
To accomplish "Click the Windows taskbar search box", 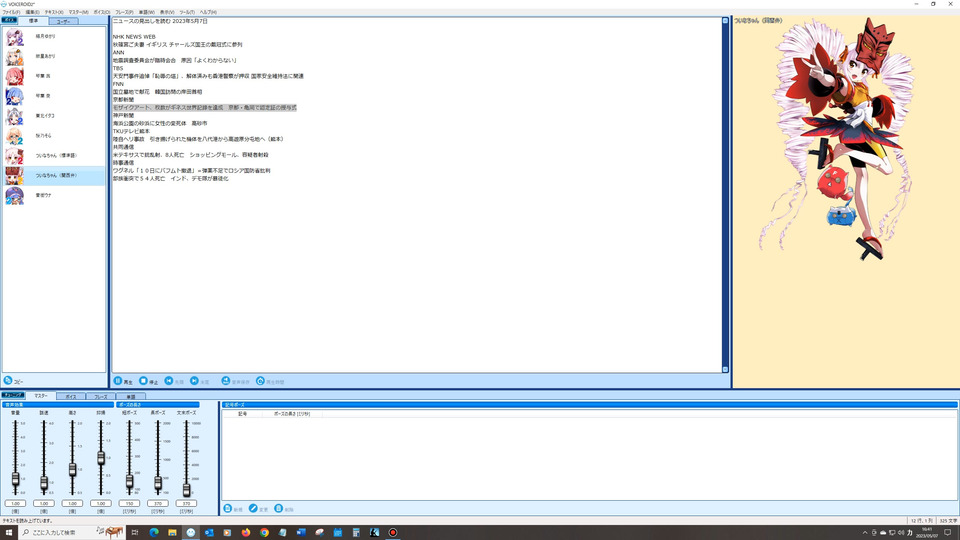I will 72,532.
